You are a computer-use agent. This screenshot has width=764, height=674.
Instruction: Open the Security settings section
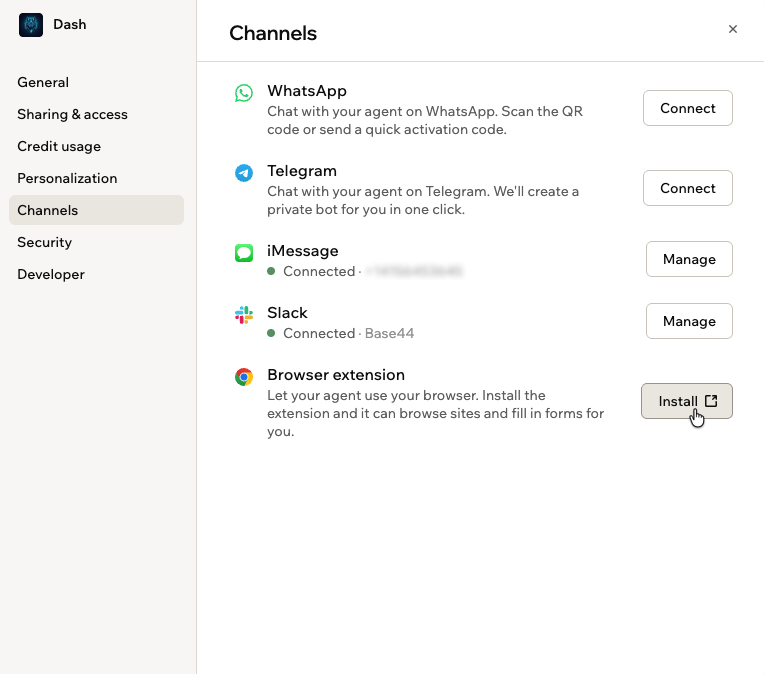coord(96,242)
